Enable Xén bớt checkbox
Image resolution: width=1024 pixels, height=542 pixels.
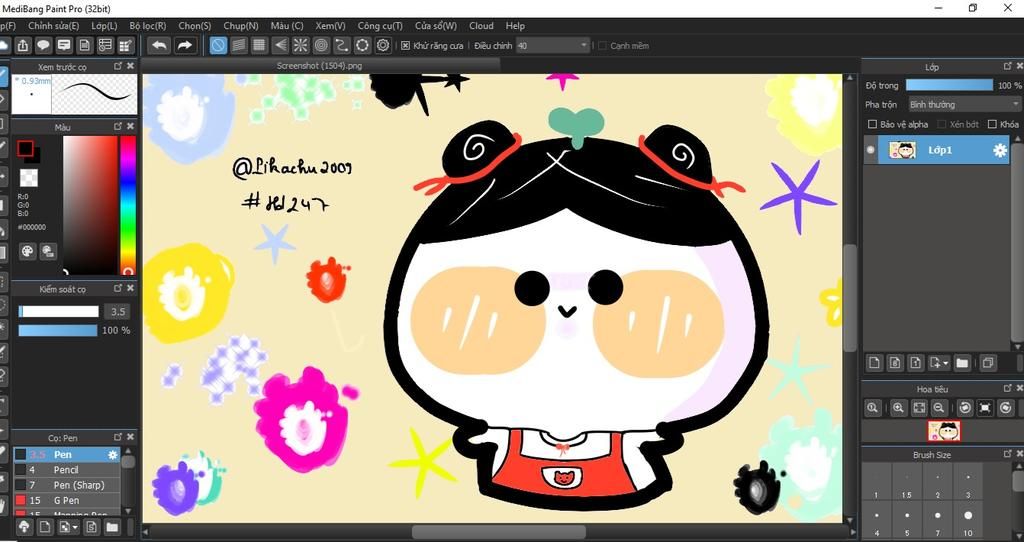942,124
